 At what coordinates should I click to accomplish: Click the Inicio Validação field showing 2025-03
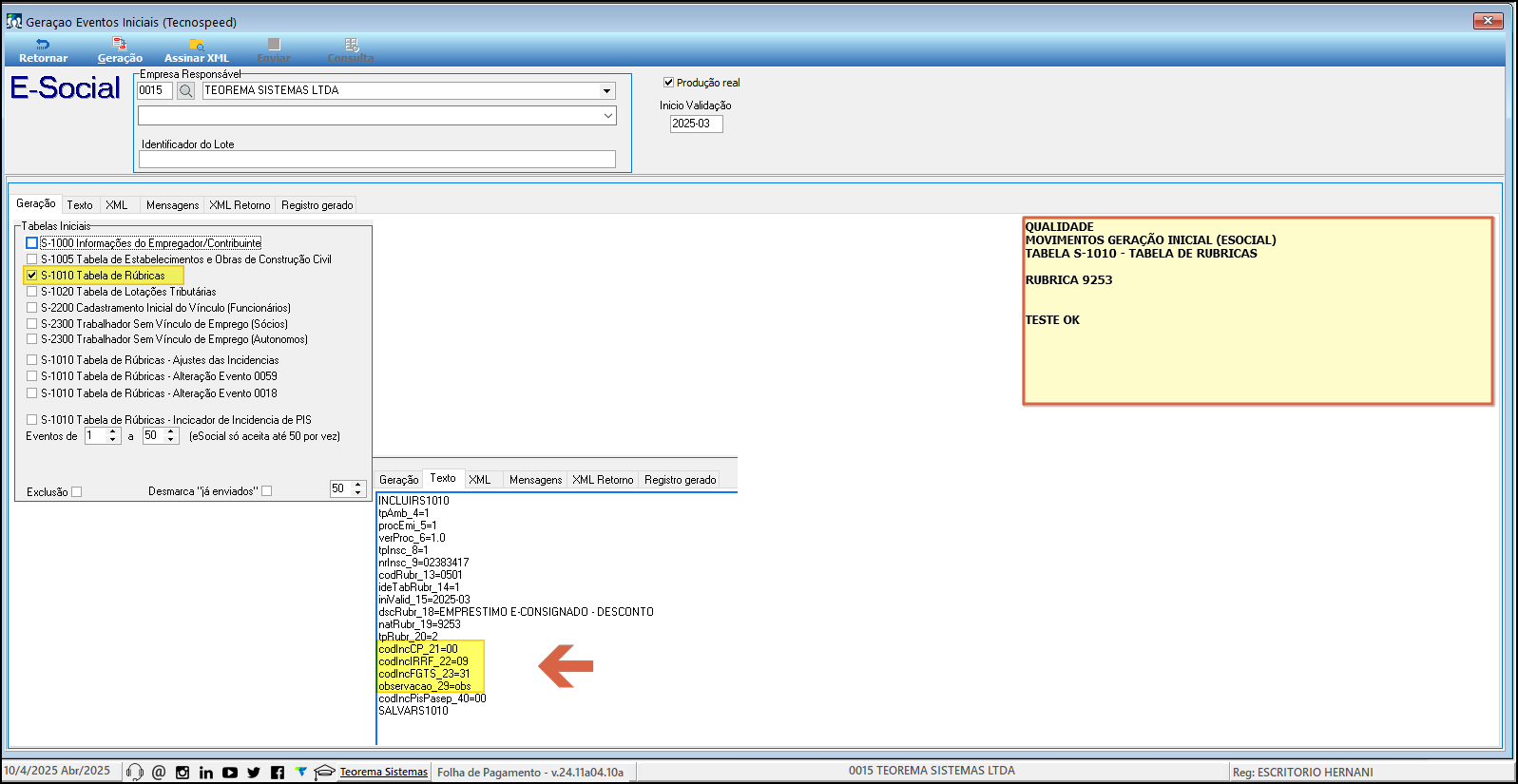(696, 124)
